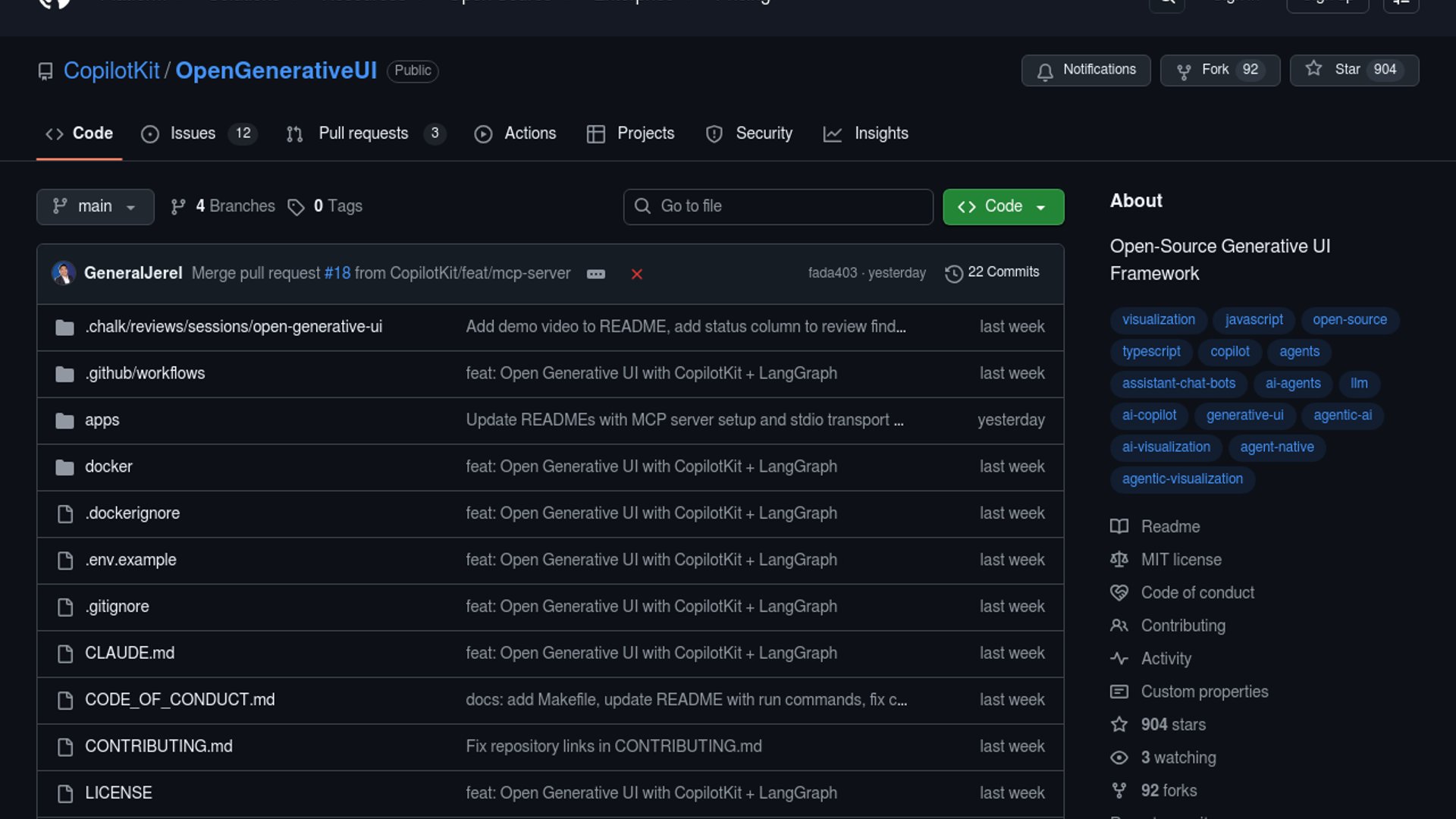This screenshot has width=1456, height=819.
Task: Expand the green Code dropdown button
Action: click(1003, 206)
